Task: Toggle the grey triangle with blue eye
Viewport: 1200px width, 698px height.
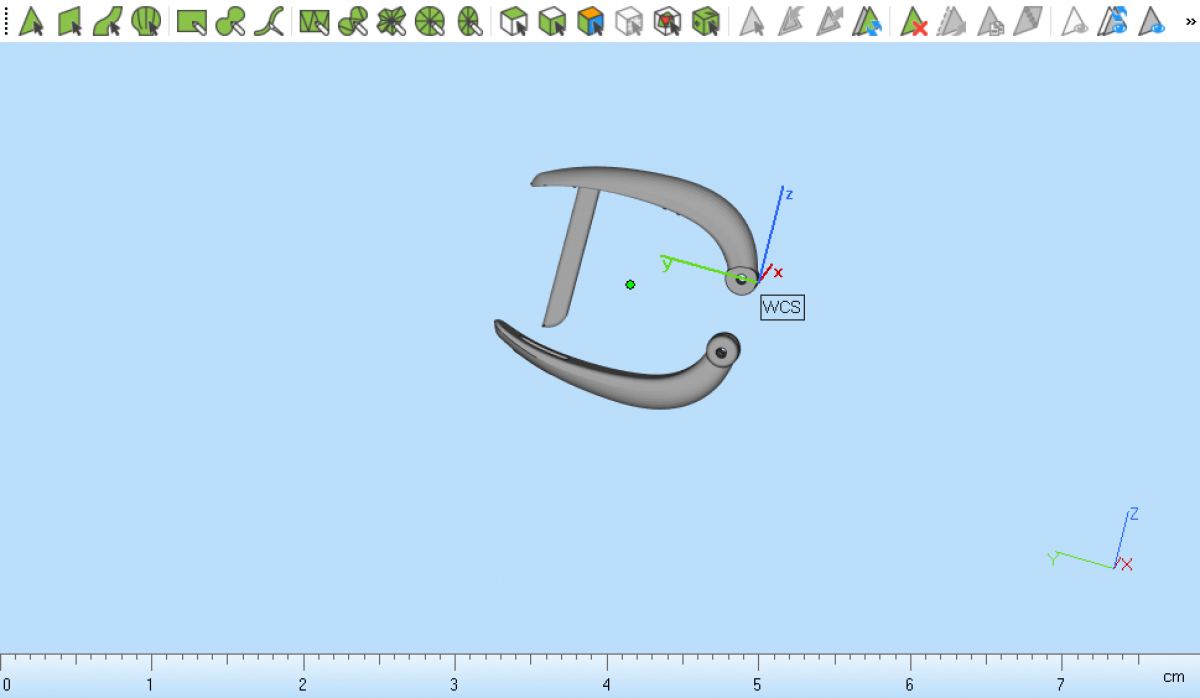Action: pyautogui.click(x=1153, y=21)
